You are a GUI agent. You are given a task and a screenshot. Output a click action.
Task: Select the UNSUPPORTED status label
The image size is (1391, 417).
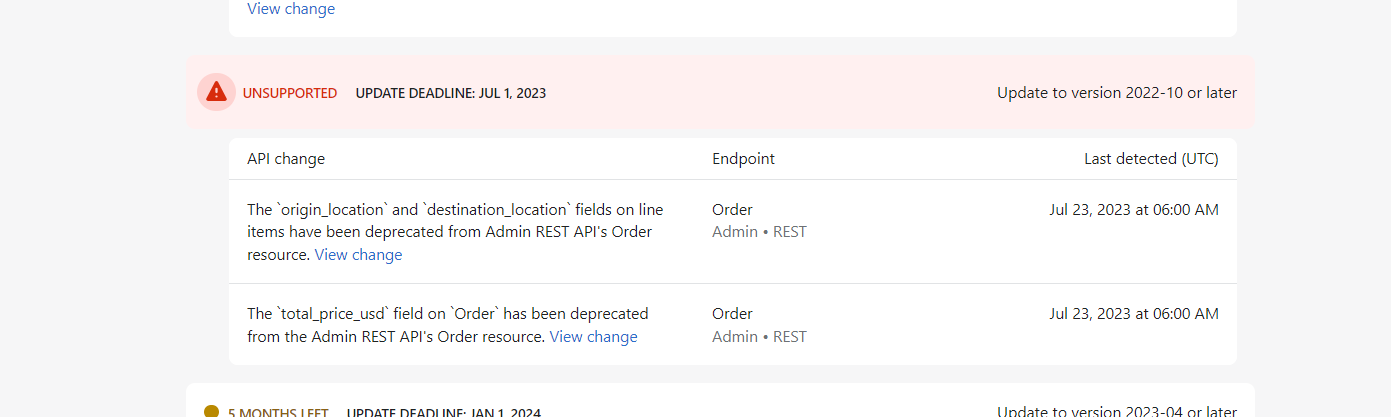pos(290,93)
